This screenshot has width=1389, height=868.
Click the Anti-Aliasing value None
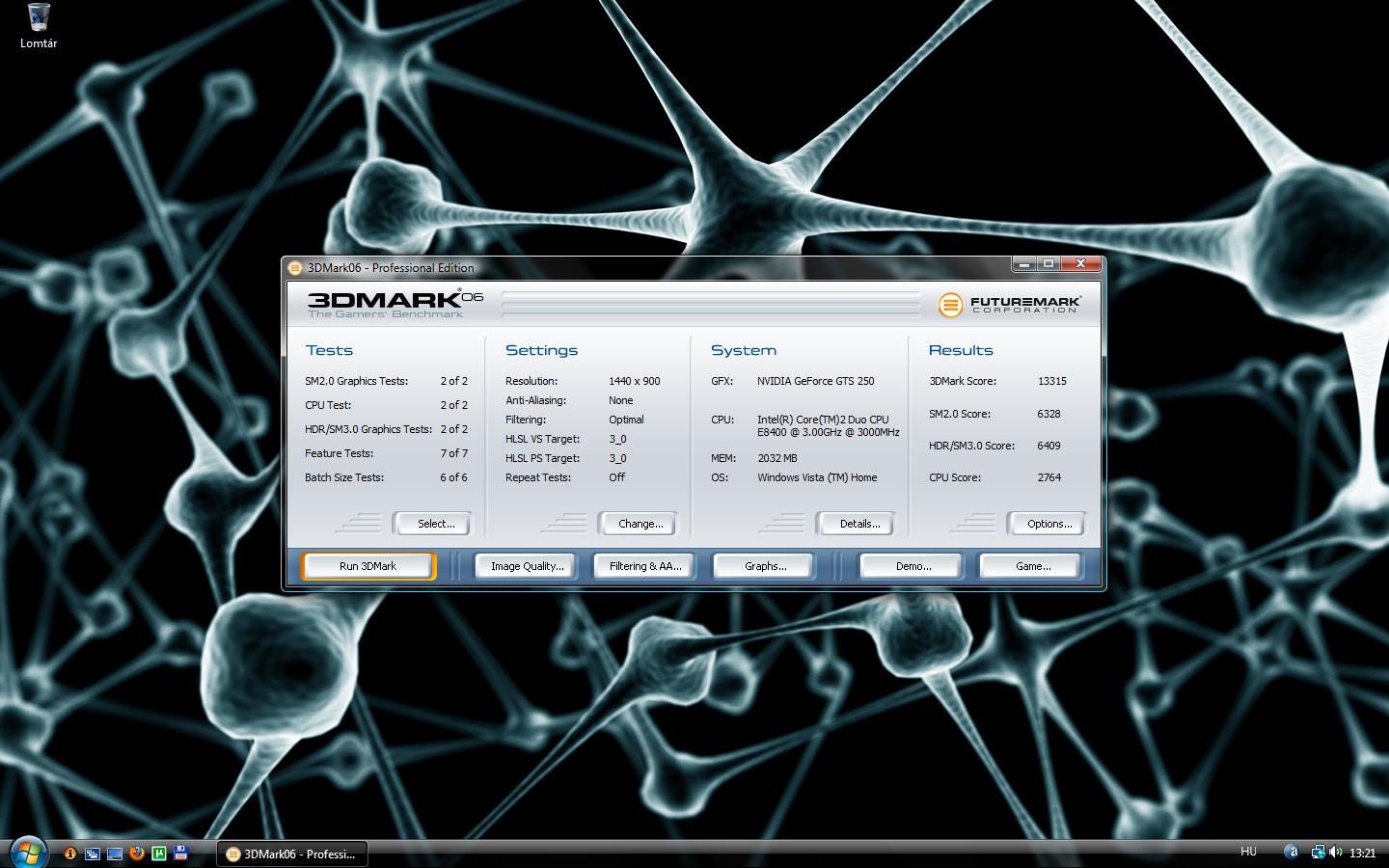click(x=621, y=400)
